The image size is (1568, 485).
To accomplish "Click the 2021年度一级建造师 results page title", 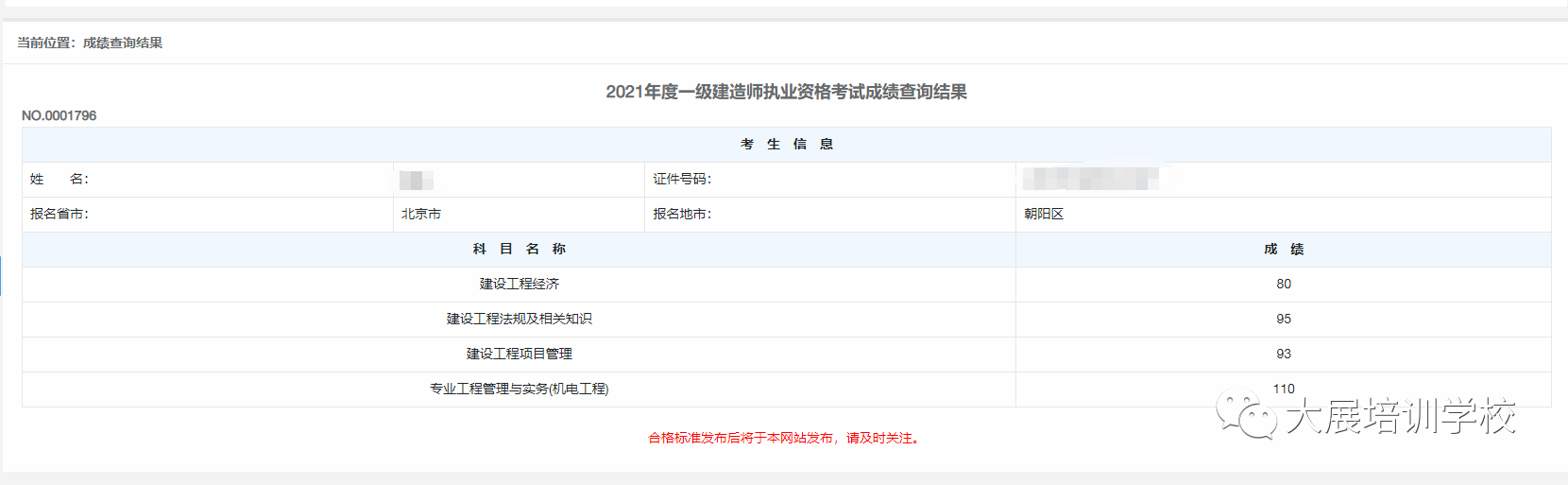I will coord(786,92).
